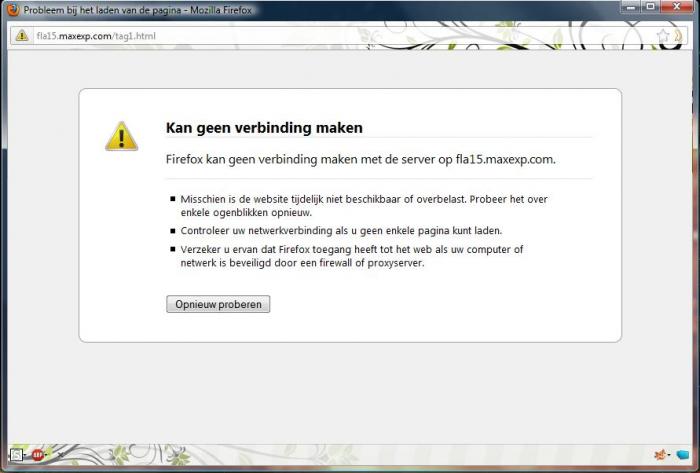Click the address bar URL fla15.maxexp.com/tag1.html
The image size is (700, 473).
click(96, 36)
